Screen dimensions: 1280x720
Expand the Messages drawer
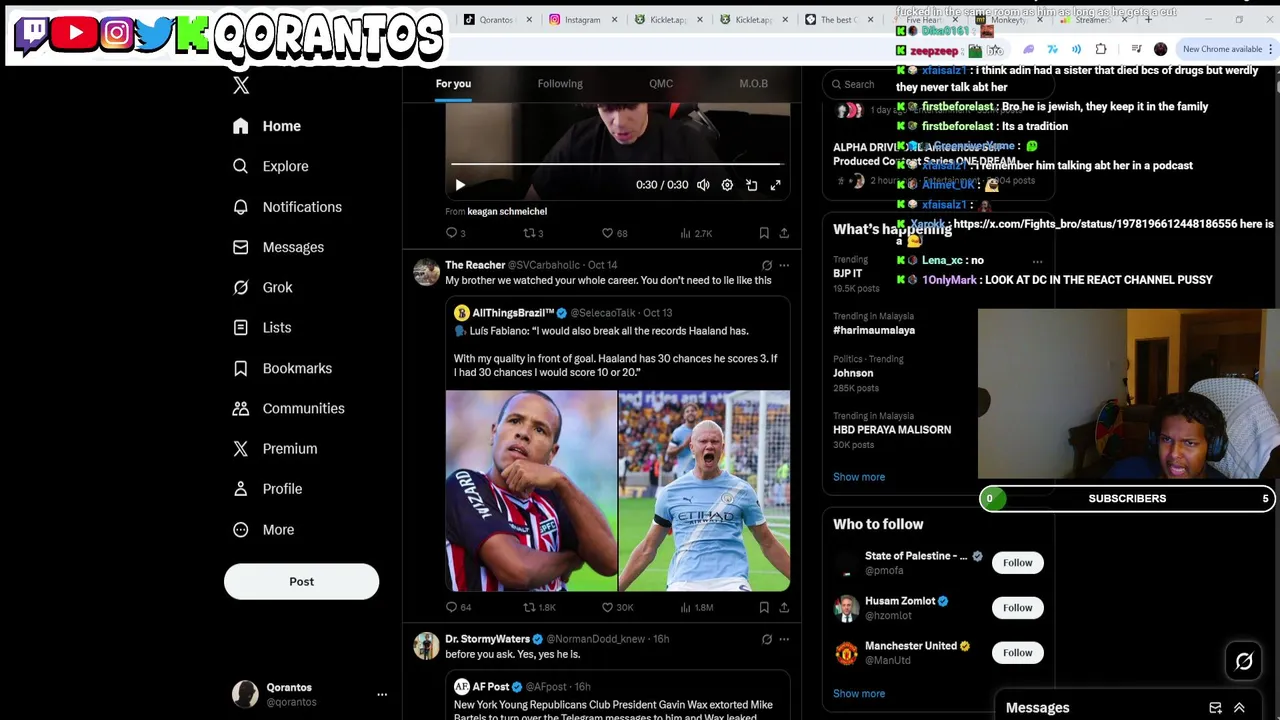(x=1239, y=708)
